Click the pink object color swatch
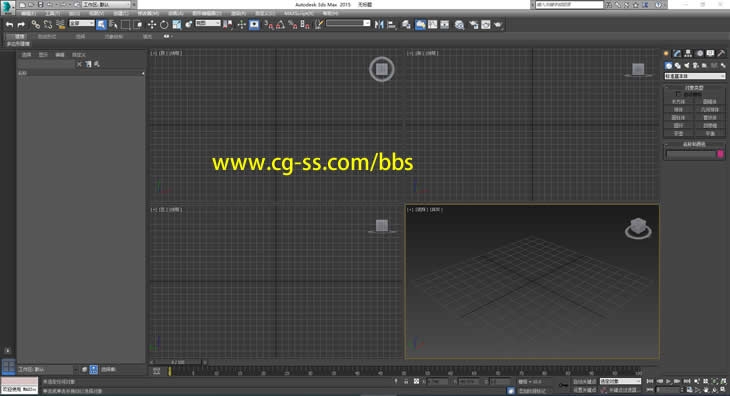The image size is (730, 396). click(720, 154)
